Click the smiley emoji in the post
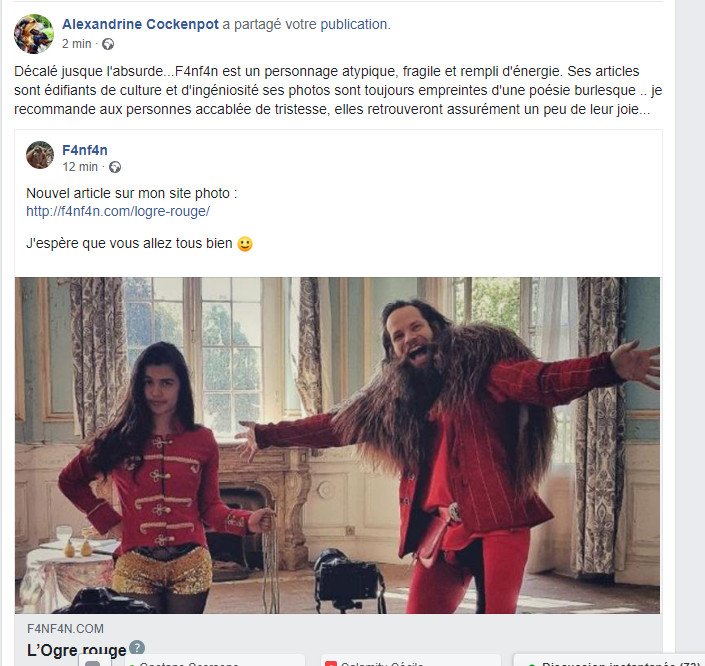 245,244
